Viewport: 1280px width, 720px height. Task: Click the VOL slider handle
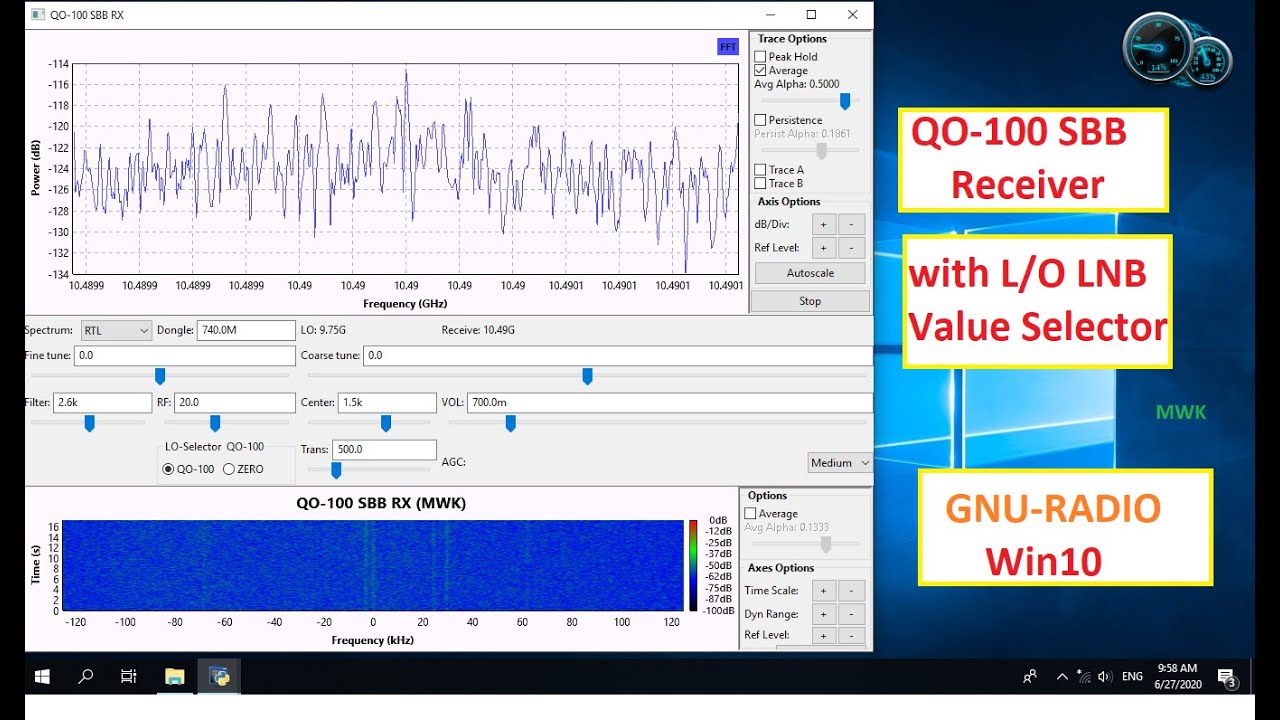tap(510, 423)
